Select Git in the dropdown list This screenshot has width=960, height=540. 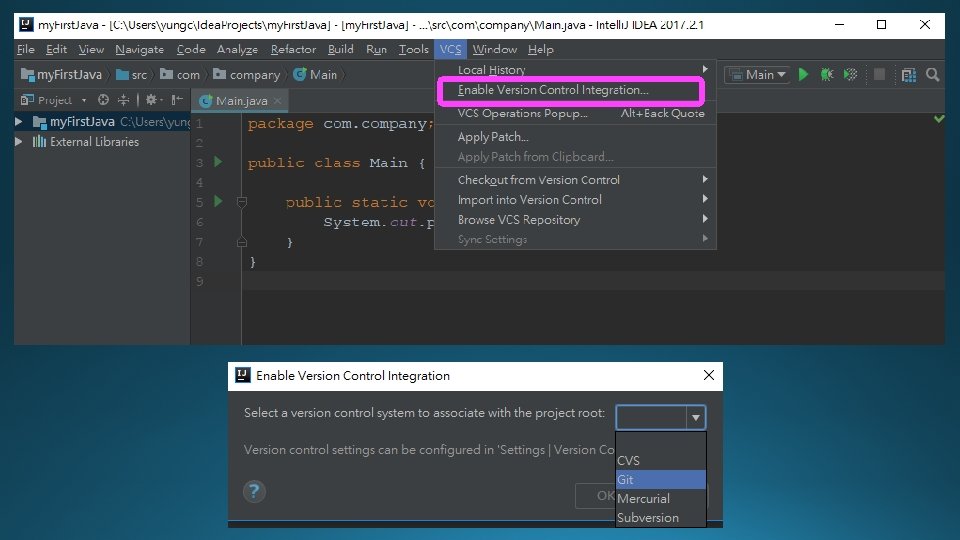point(661,479)
